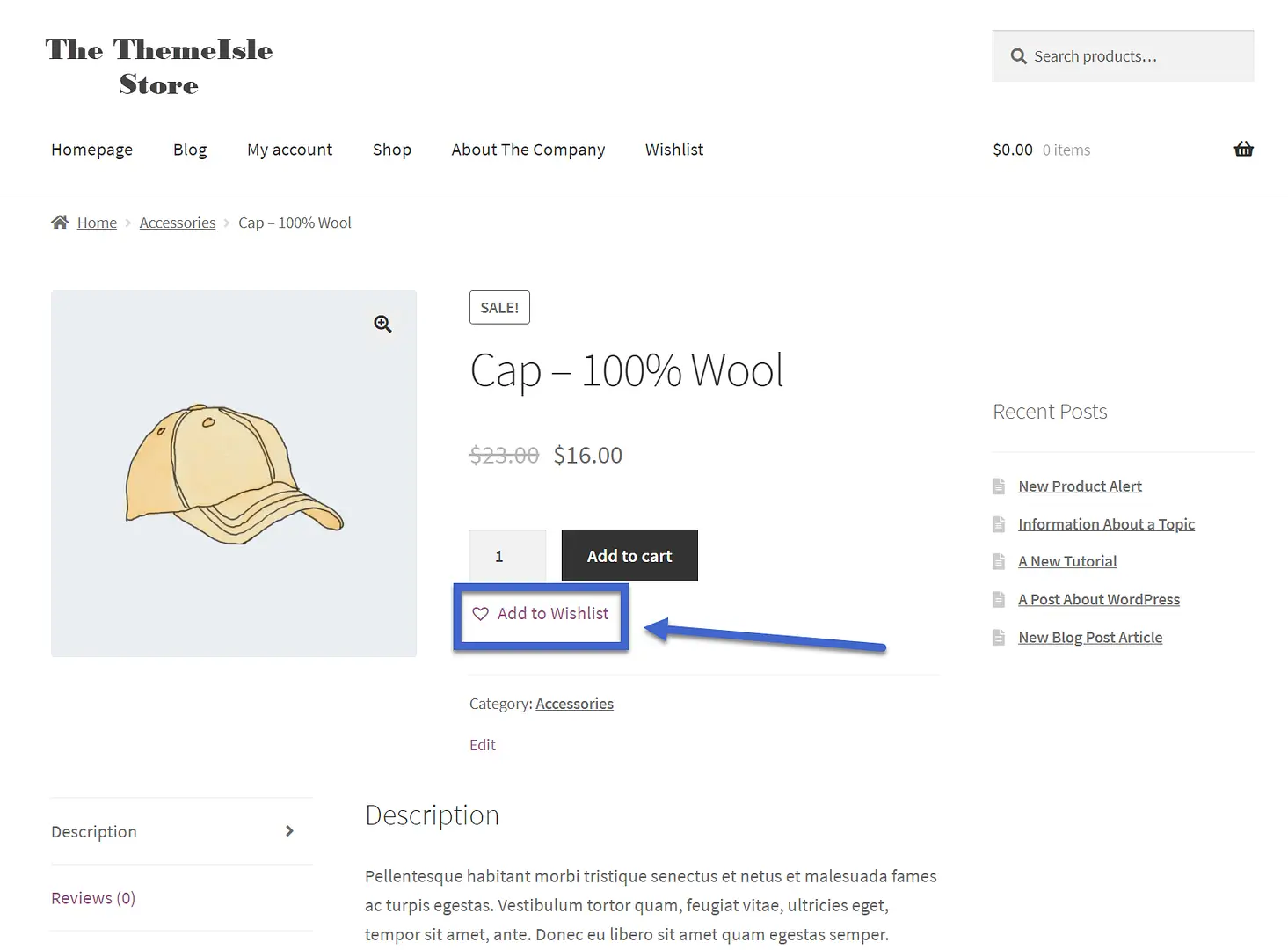Click the search magnifier icon
Viewport: 1288px width, 950px height.
pyautogui.click(x=1018, y=55)
